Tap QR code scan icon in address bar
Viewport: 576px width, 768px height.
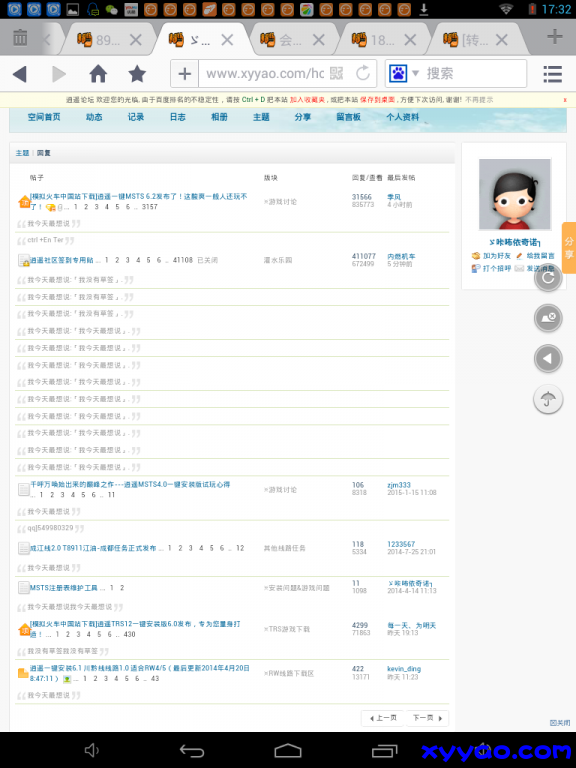(x=336, y=73)
